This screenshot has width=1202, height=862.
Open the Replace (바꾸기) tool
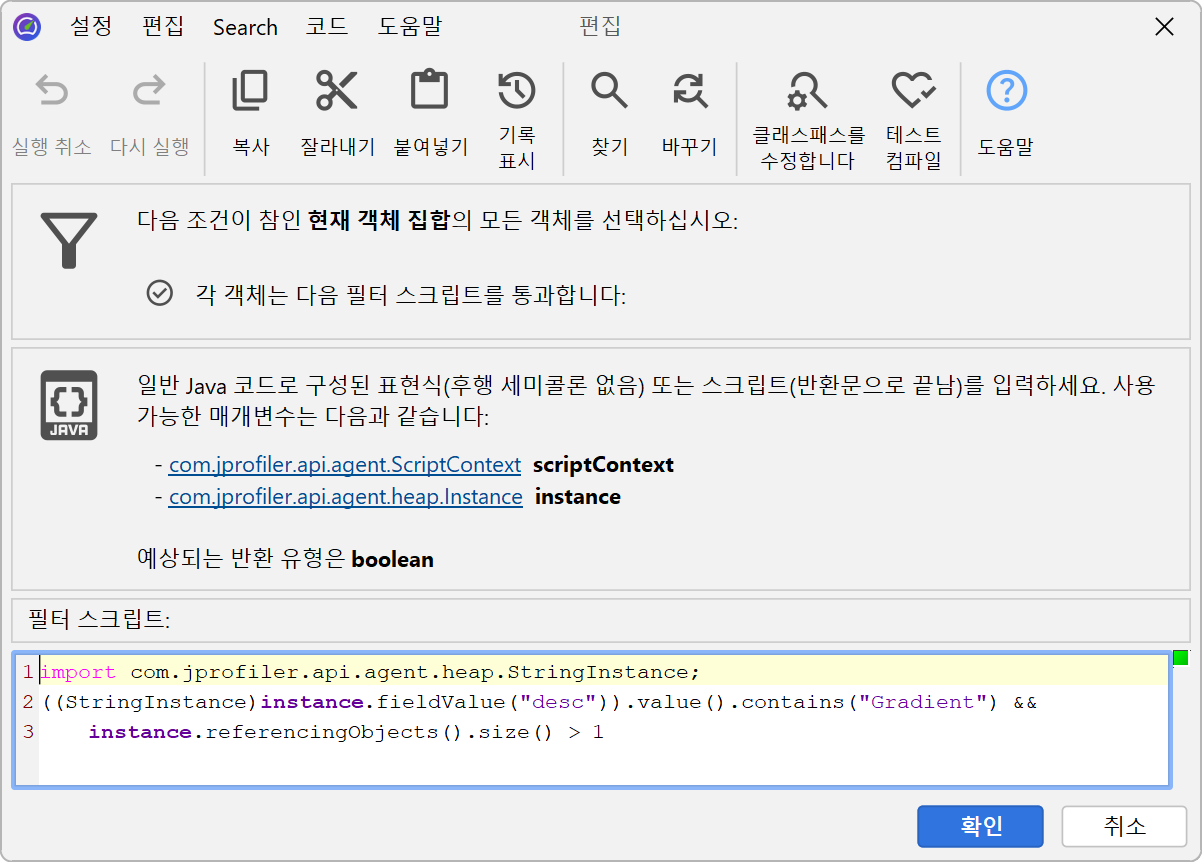[x=689, y=91]
